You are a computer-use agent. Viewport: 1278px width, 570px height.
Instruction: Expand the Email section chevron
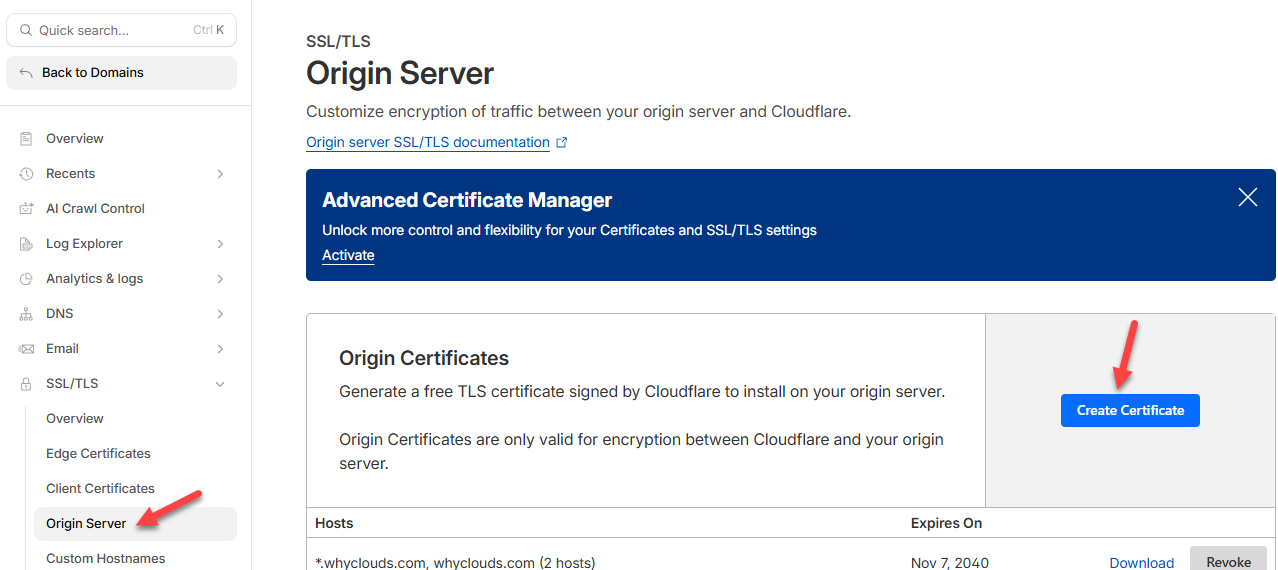pyautogui.click(x=220, y=349)
